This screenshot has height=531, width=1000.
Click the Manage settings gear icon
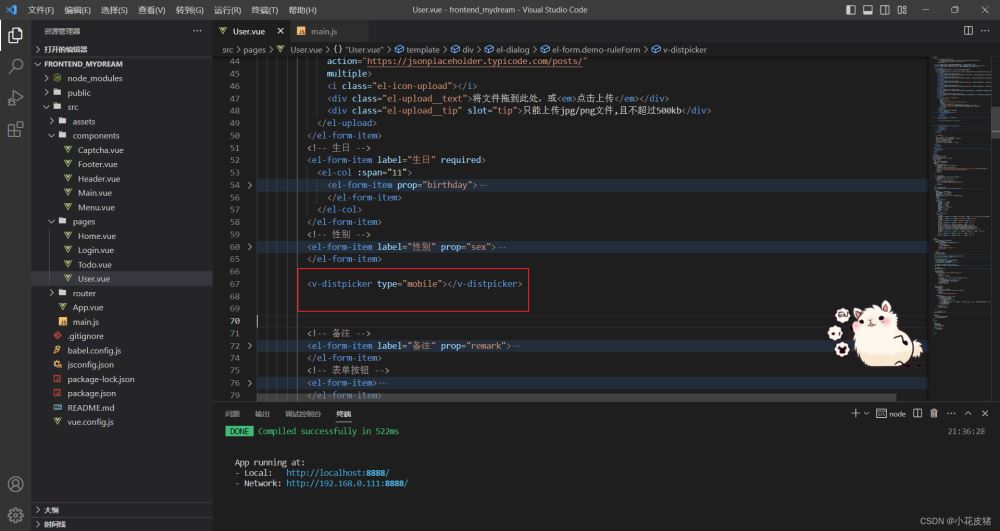15,515
